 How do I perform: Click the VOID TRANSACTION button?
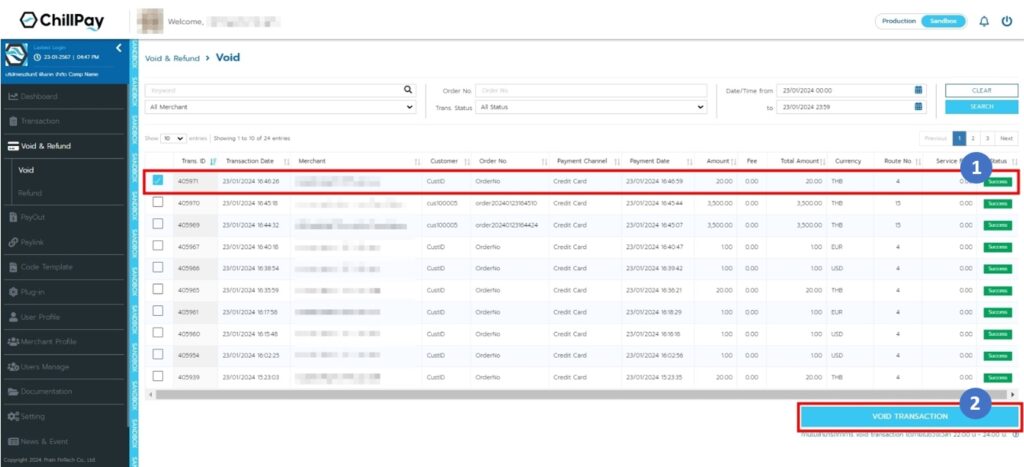coord(910,417)
